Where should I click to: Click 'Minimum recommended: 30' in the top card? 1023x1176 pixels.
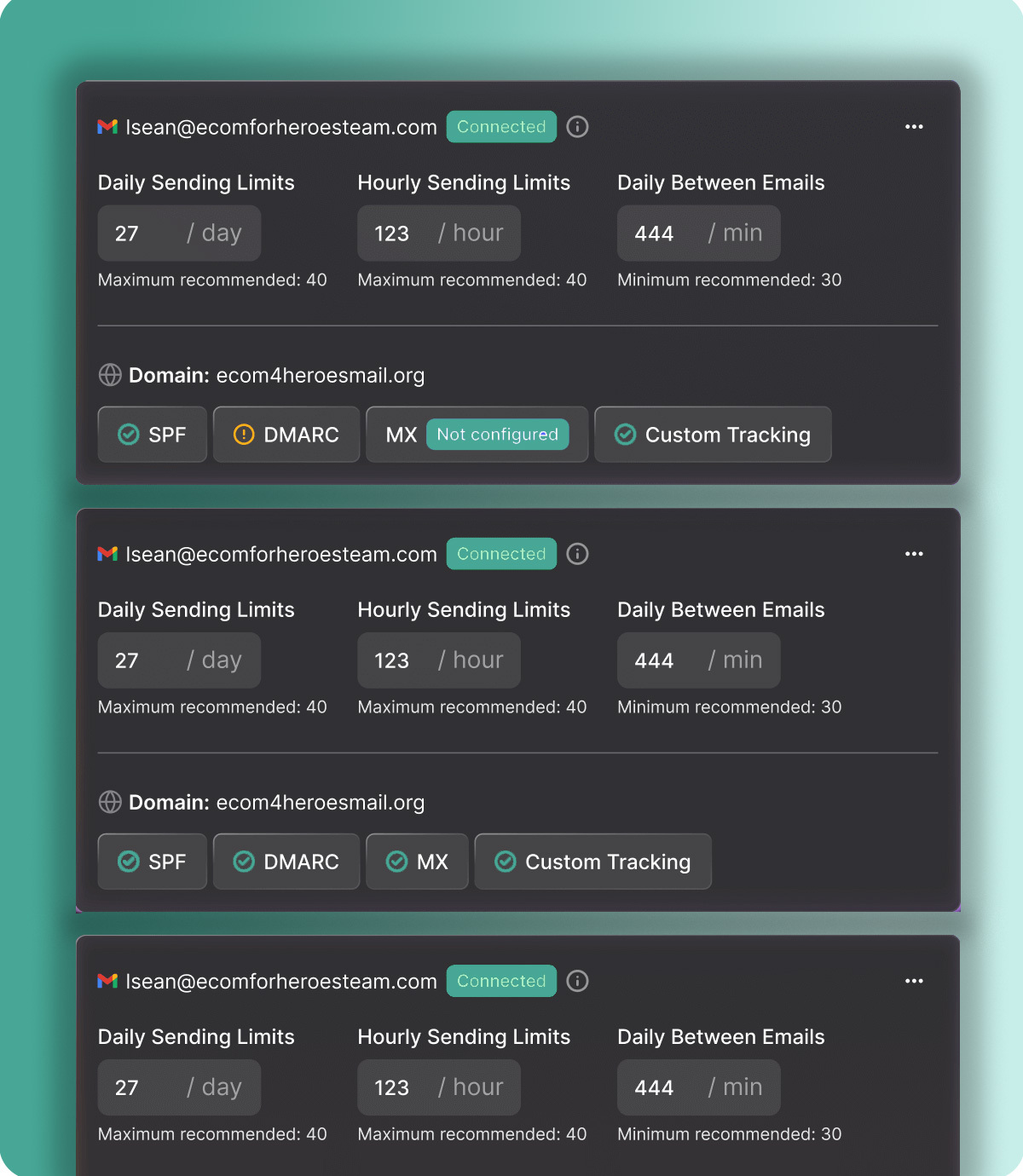(730, 280)
